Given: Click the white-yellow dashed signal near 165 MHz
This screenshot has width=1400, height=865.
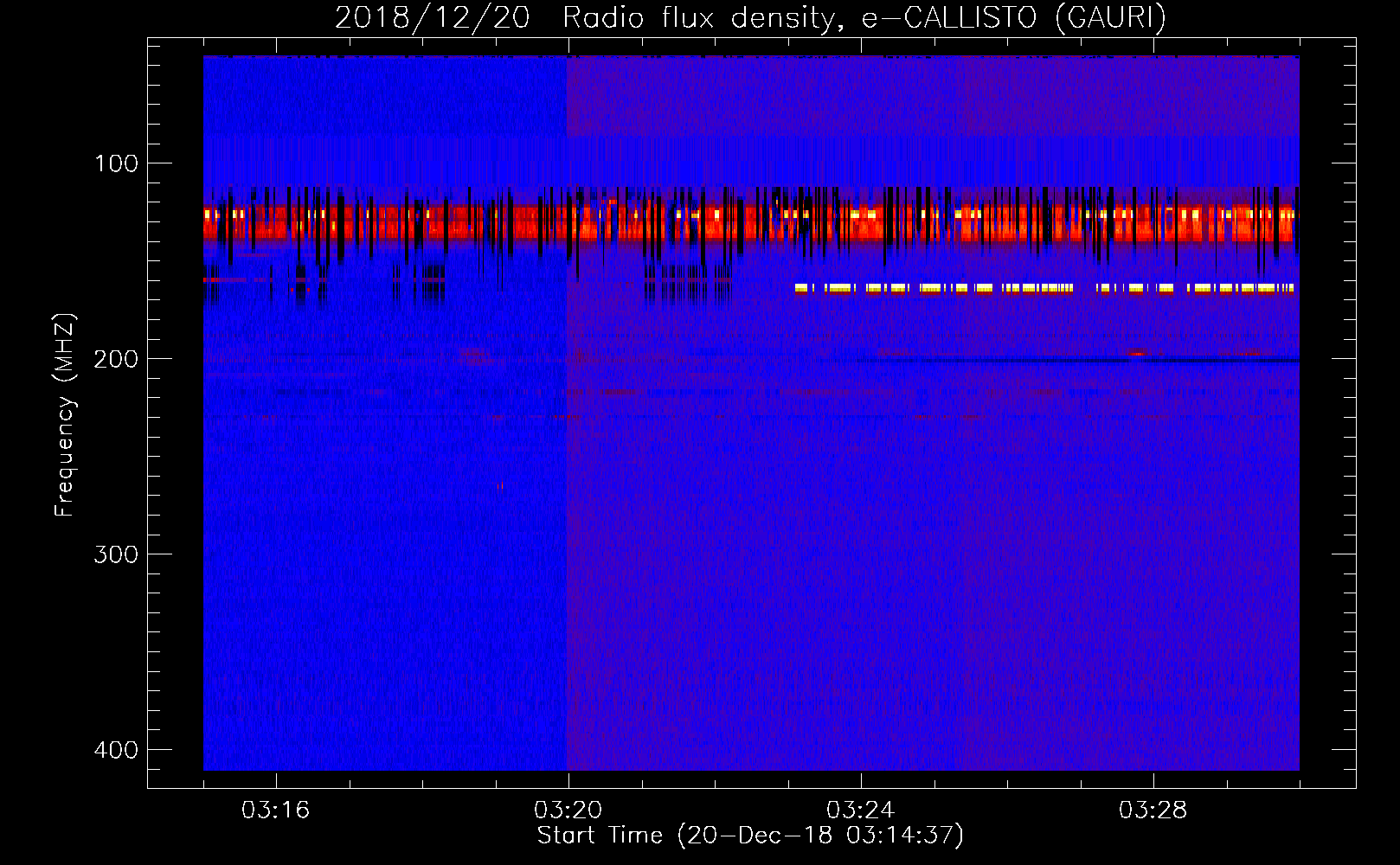Looking at the screenshot, I should (x=1045, y=289).
